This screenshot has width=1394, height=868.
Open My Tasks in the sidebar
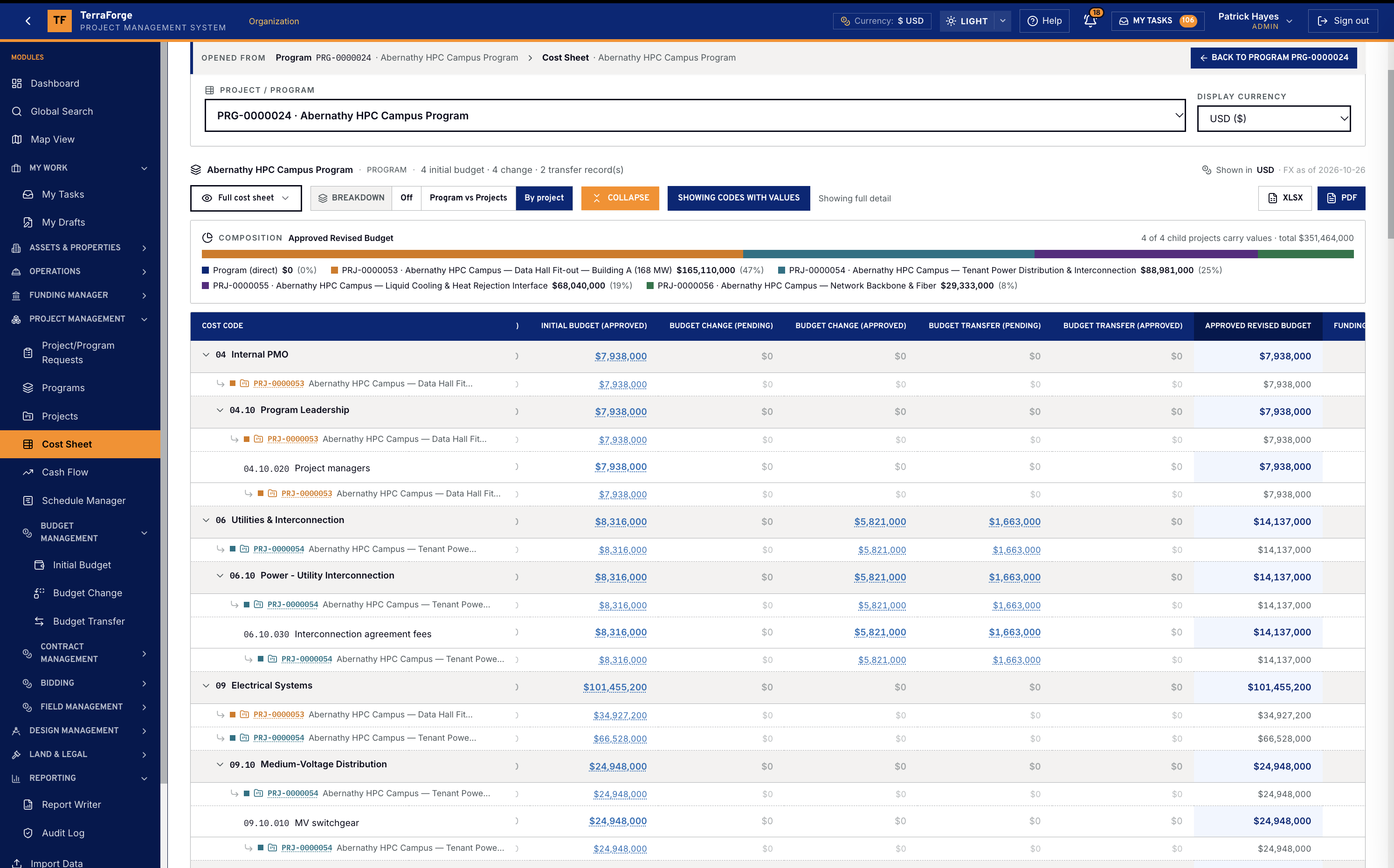point(80,194)
